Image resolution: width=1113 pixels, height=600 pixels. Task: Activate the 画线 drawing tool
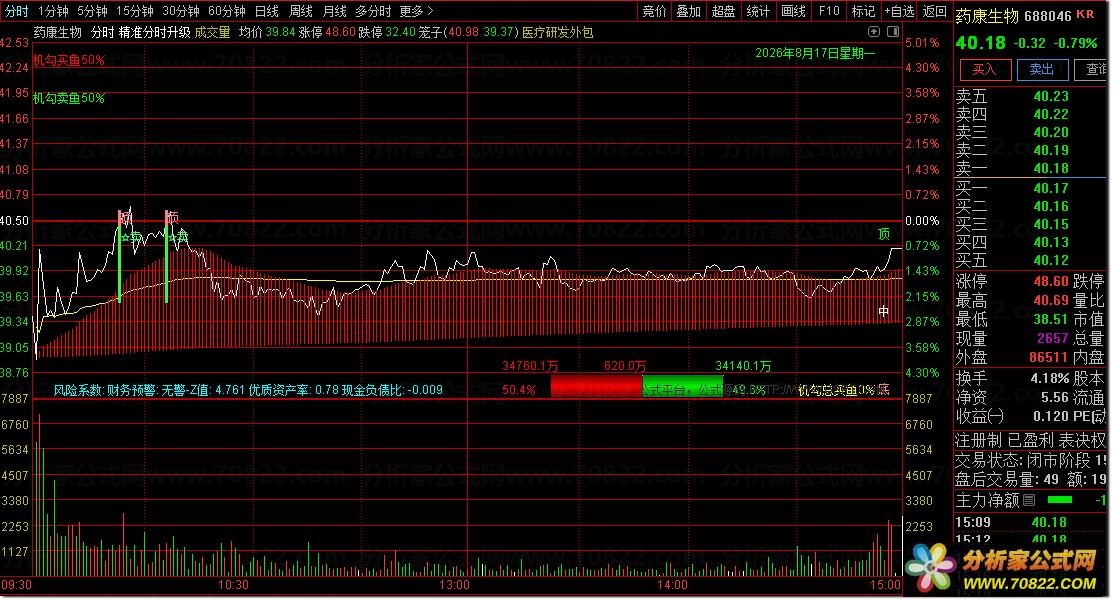pos(793,11)
